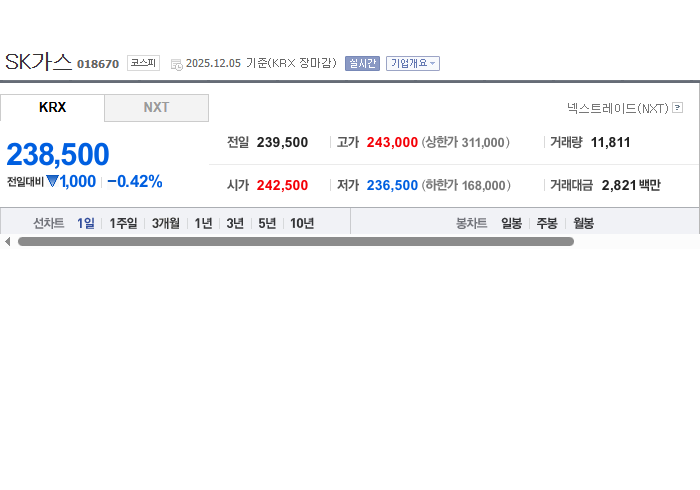
Task: Click the 상한가 311,000 text
Action: point(466,142)
